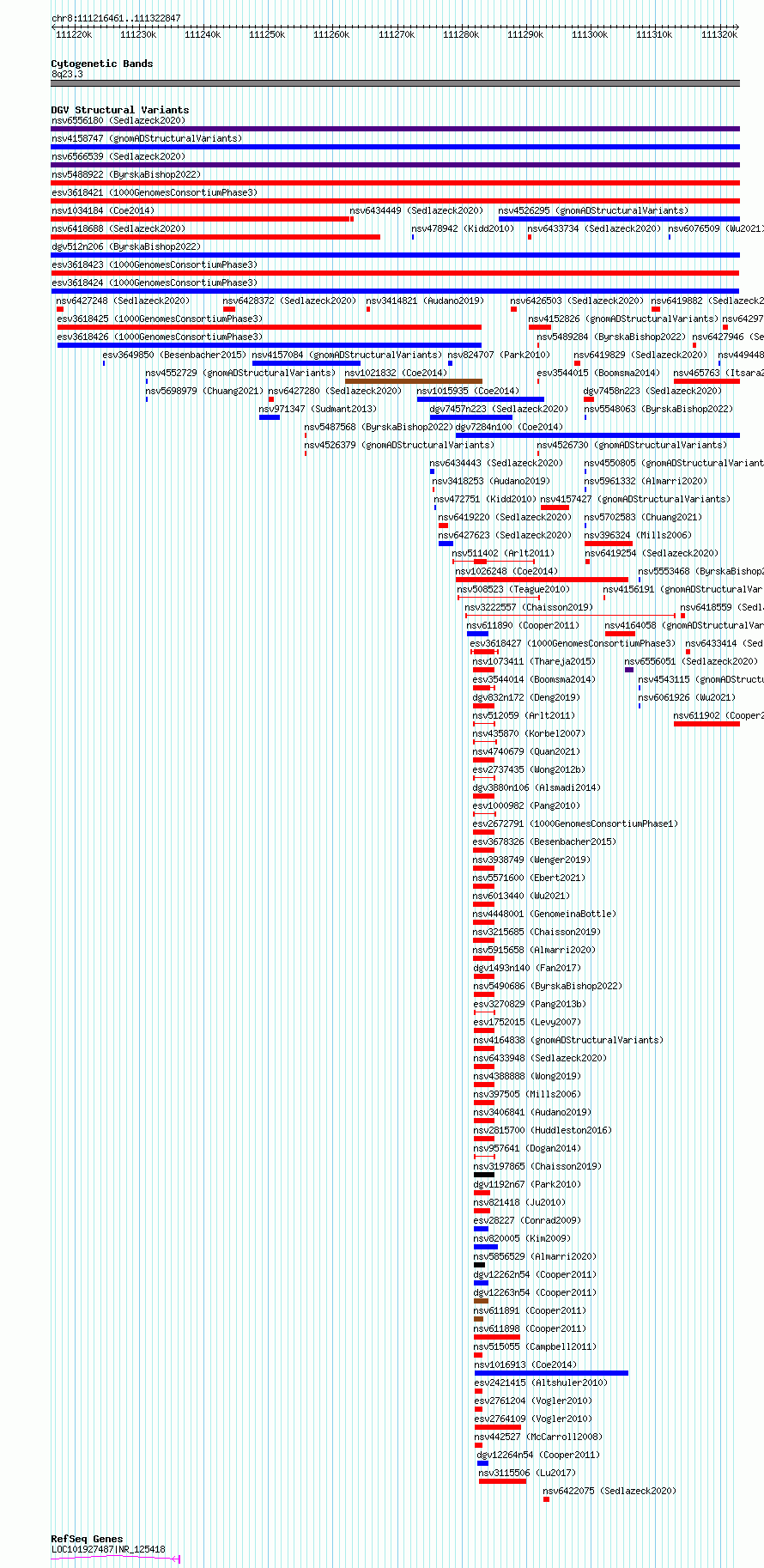Viewport: 764px width, 1568px height.
Task: Click the nsv824707 (Park2010) label
Action: pyautogui.click(x=499, y=355)
